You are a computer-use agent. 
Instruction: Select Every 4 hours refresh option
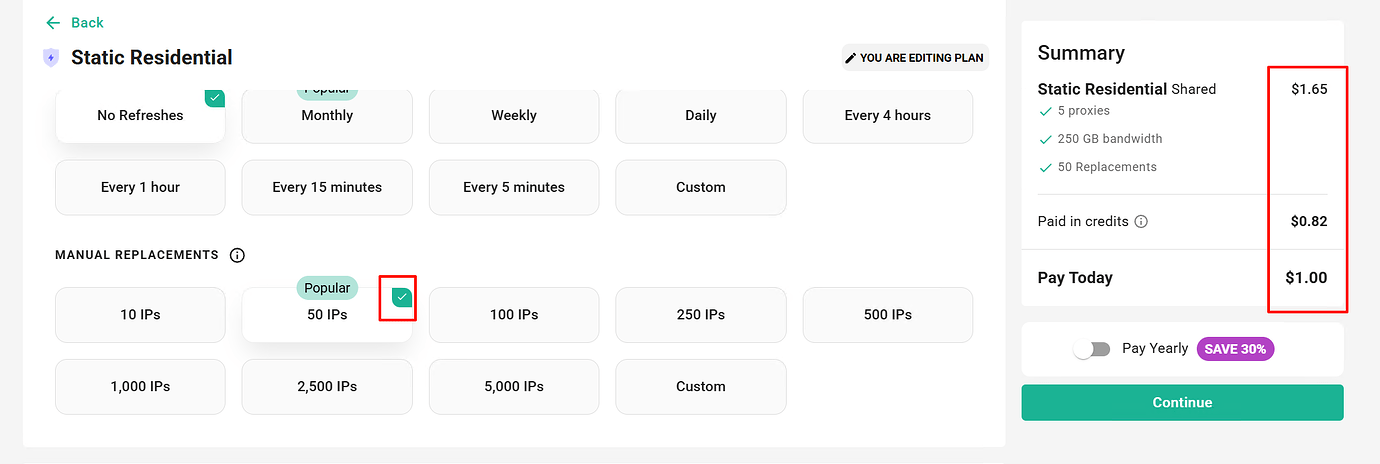887,116
